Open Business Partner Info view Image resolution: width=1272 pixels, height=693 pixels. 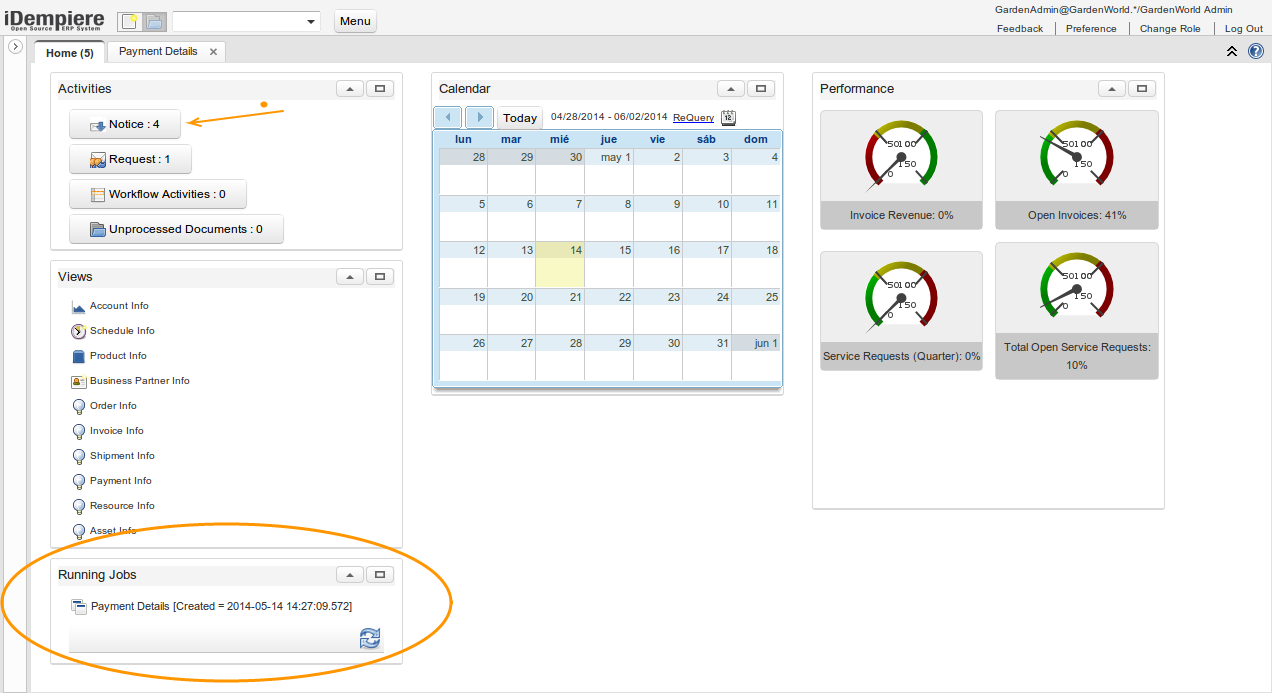click(139, 381)
